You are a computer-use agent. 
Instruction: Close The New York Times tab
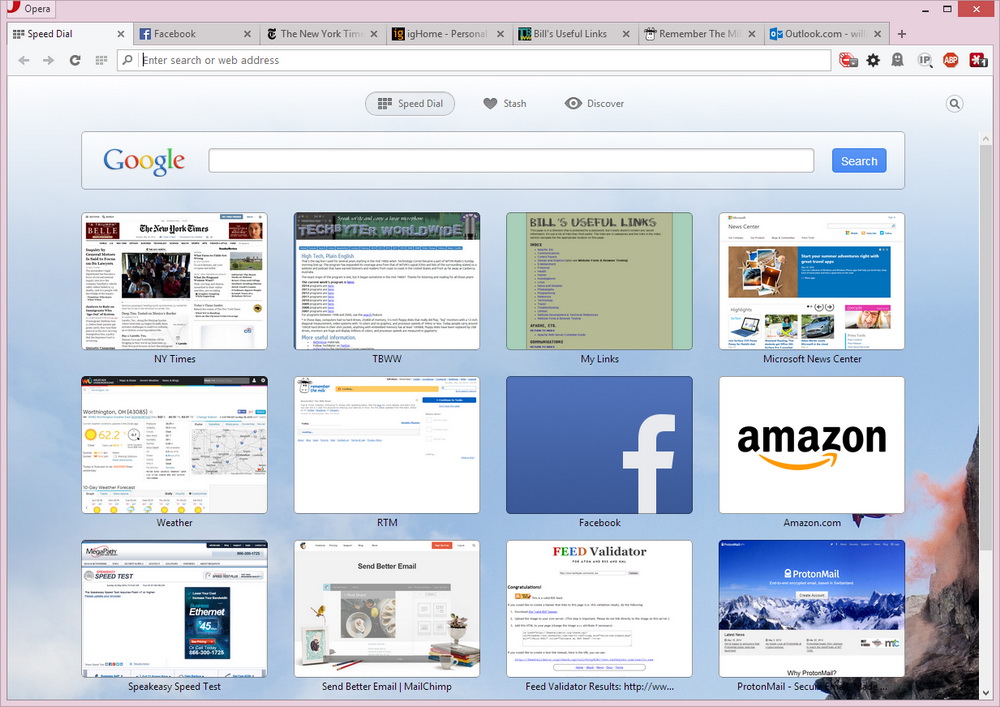tap(374, 34)
